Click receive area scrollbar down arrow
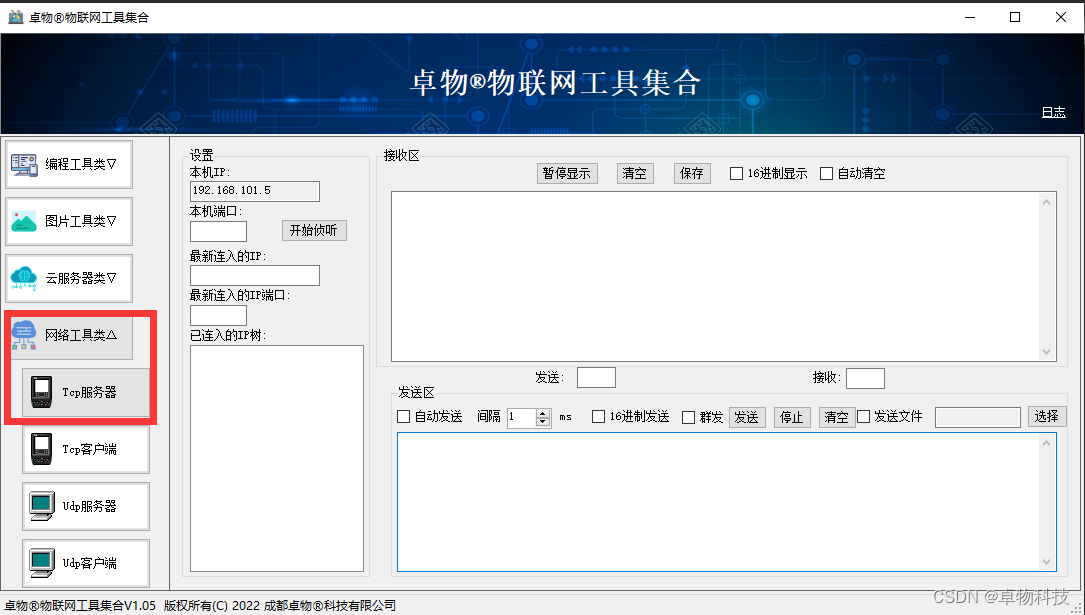The image size is (1085, 615). click(1046, 352)
